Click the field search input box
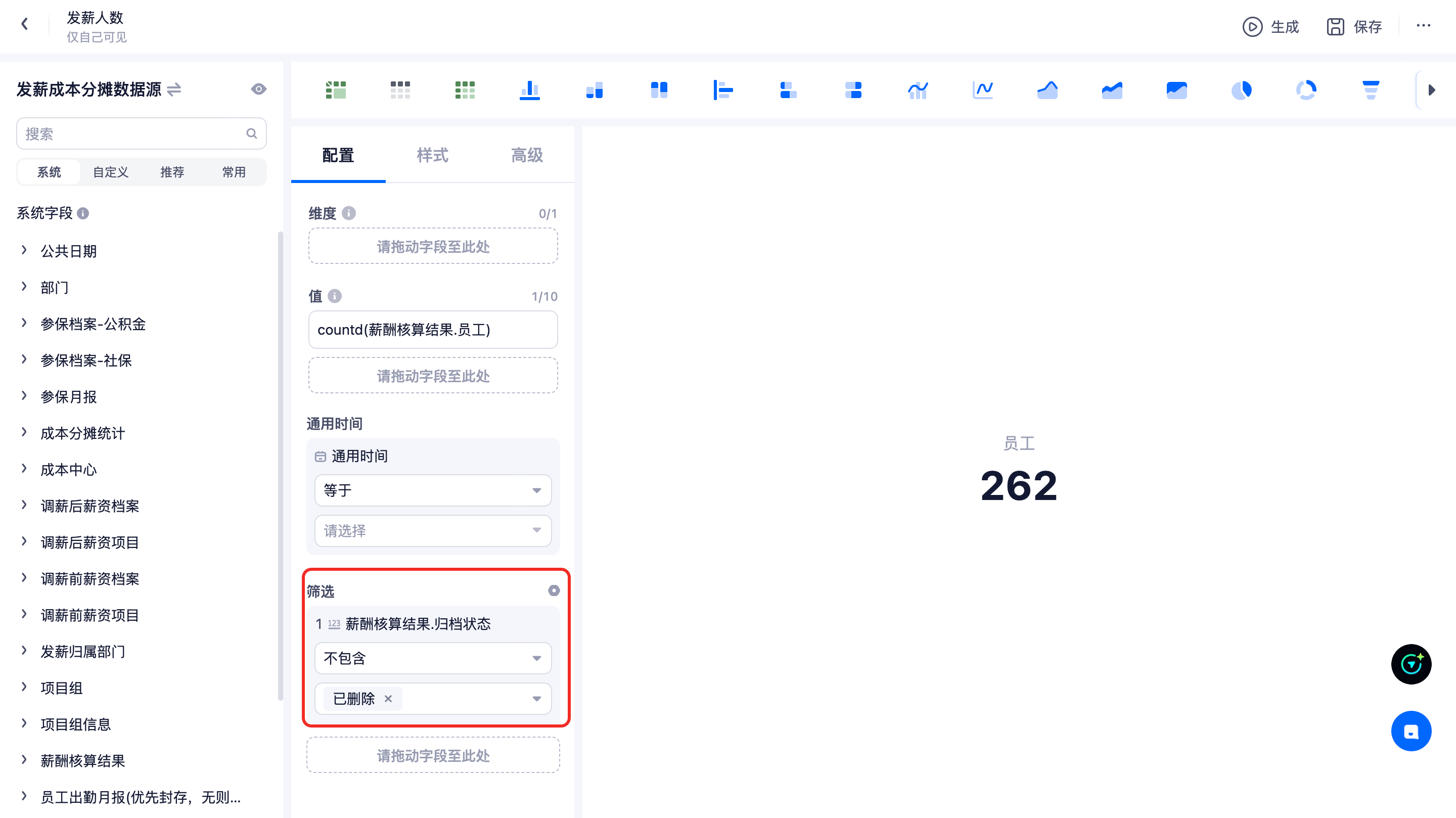This screenshot has width=1456, height=818. point(142,133)
